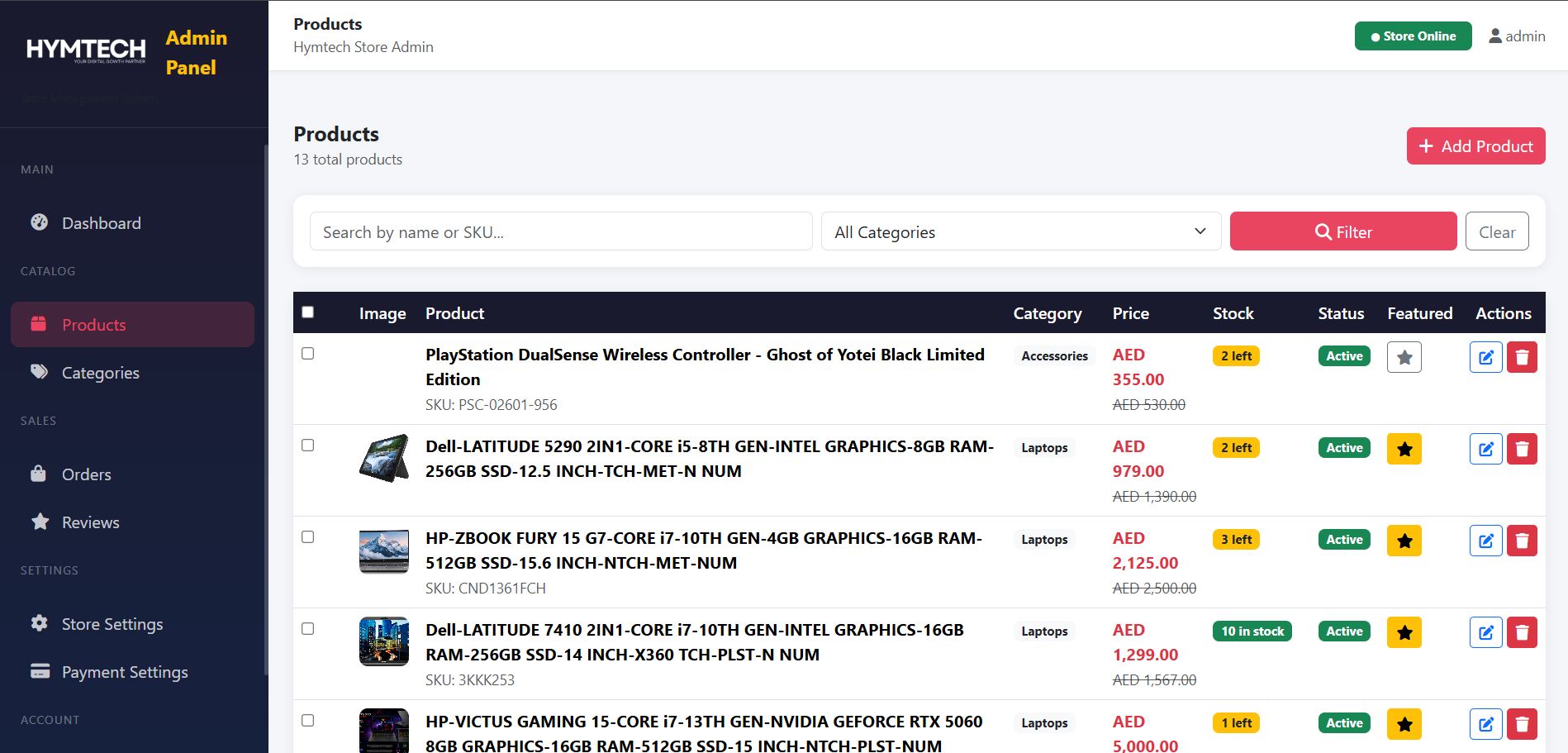Screen dimensions: 1568x753
Task: Click the Hymtech logo
Action: [86, 50]
